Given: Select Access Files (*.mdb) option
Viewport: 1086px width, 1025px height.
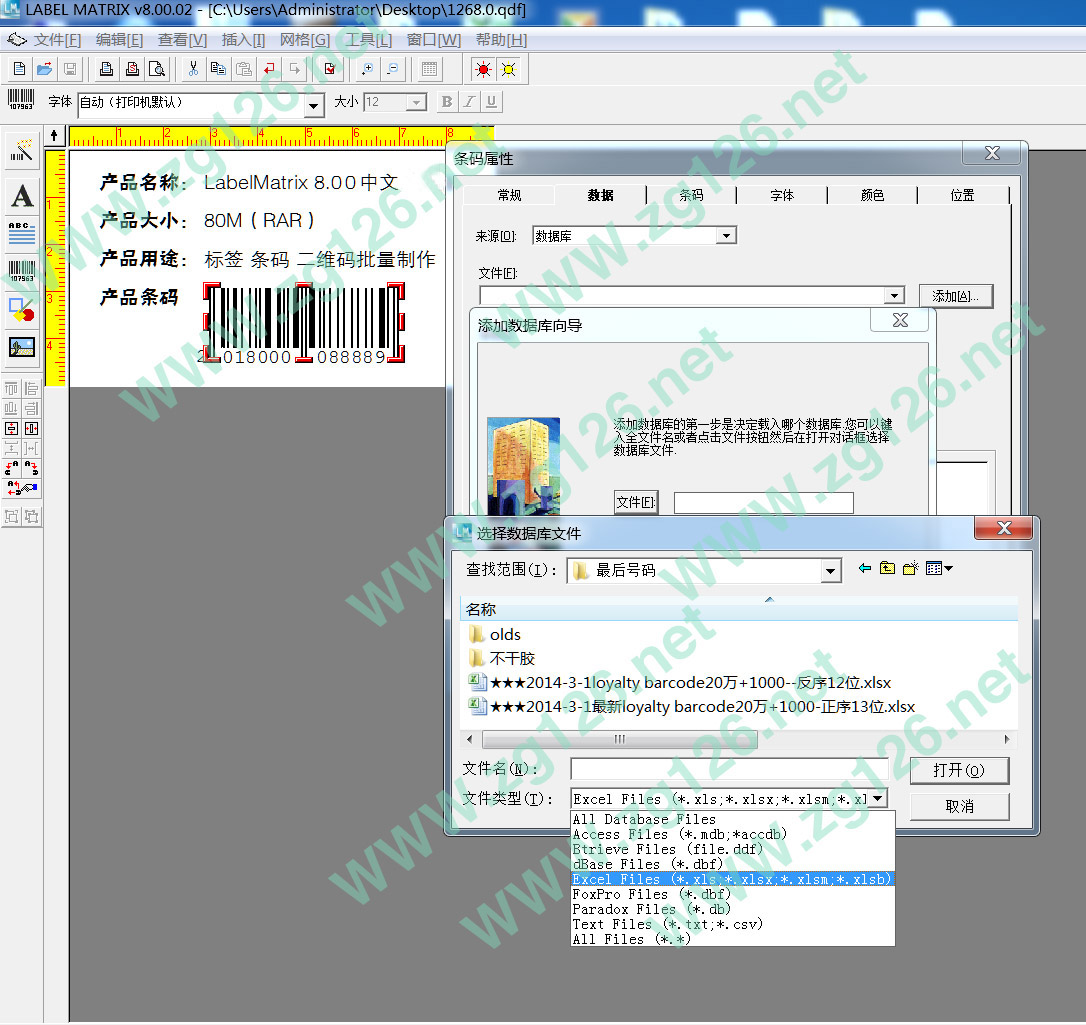Looking at the screenshot, I should tap(733, 835).
